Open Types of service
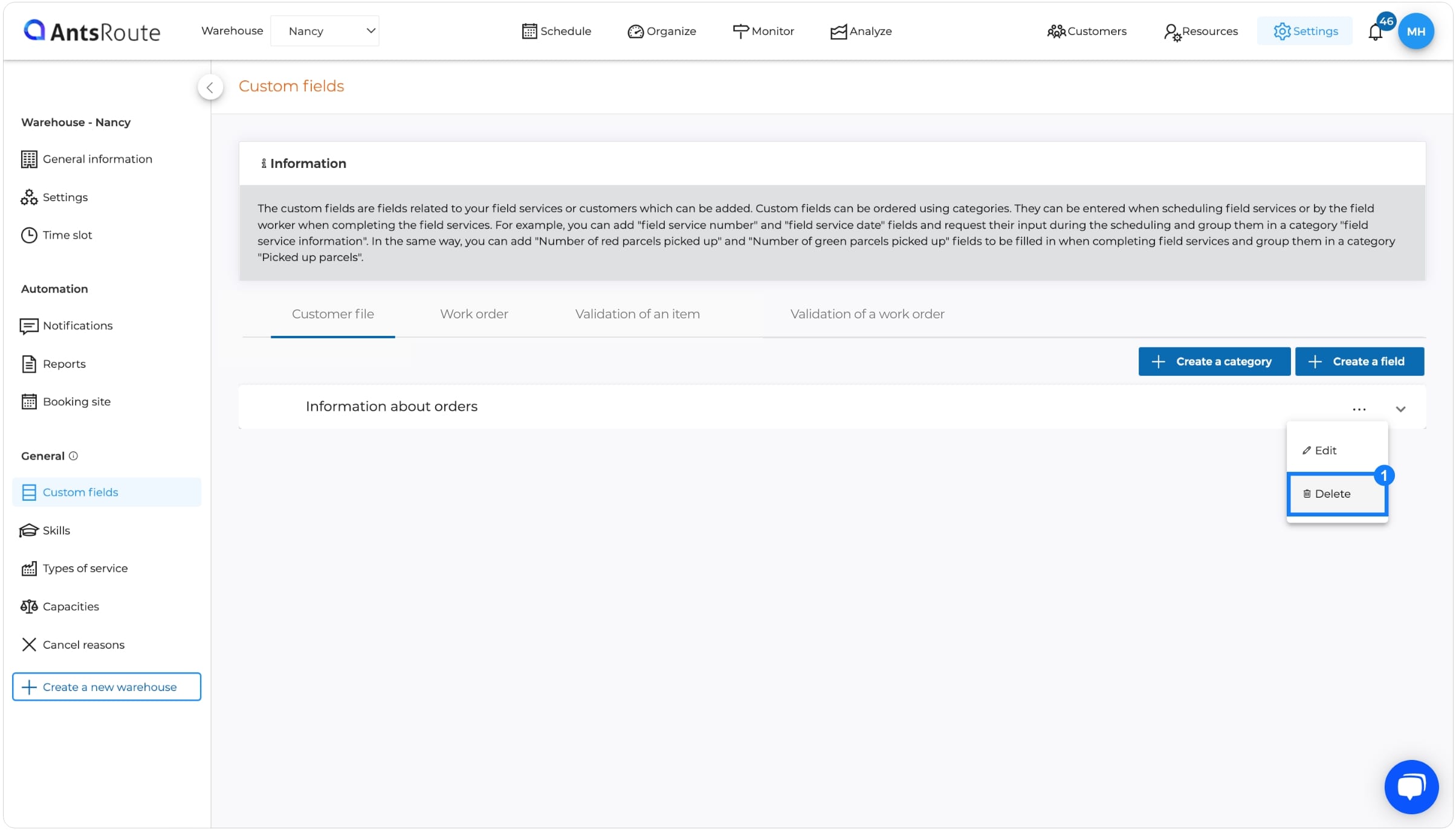Viewport: 1456px width, 830px height. point(74,568)
